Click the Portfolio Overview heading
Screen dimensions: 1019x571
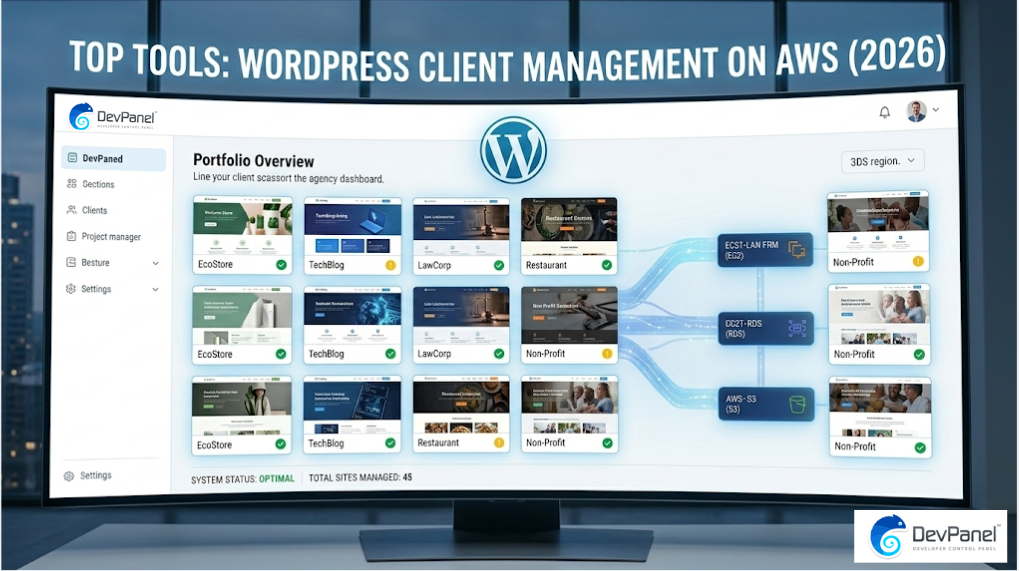253,160
